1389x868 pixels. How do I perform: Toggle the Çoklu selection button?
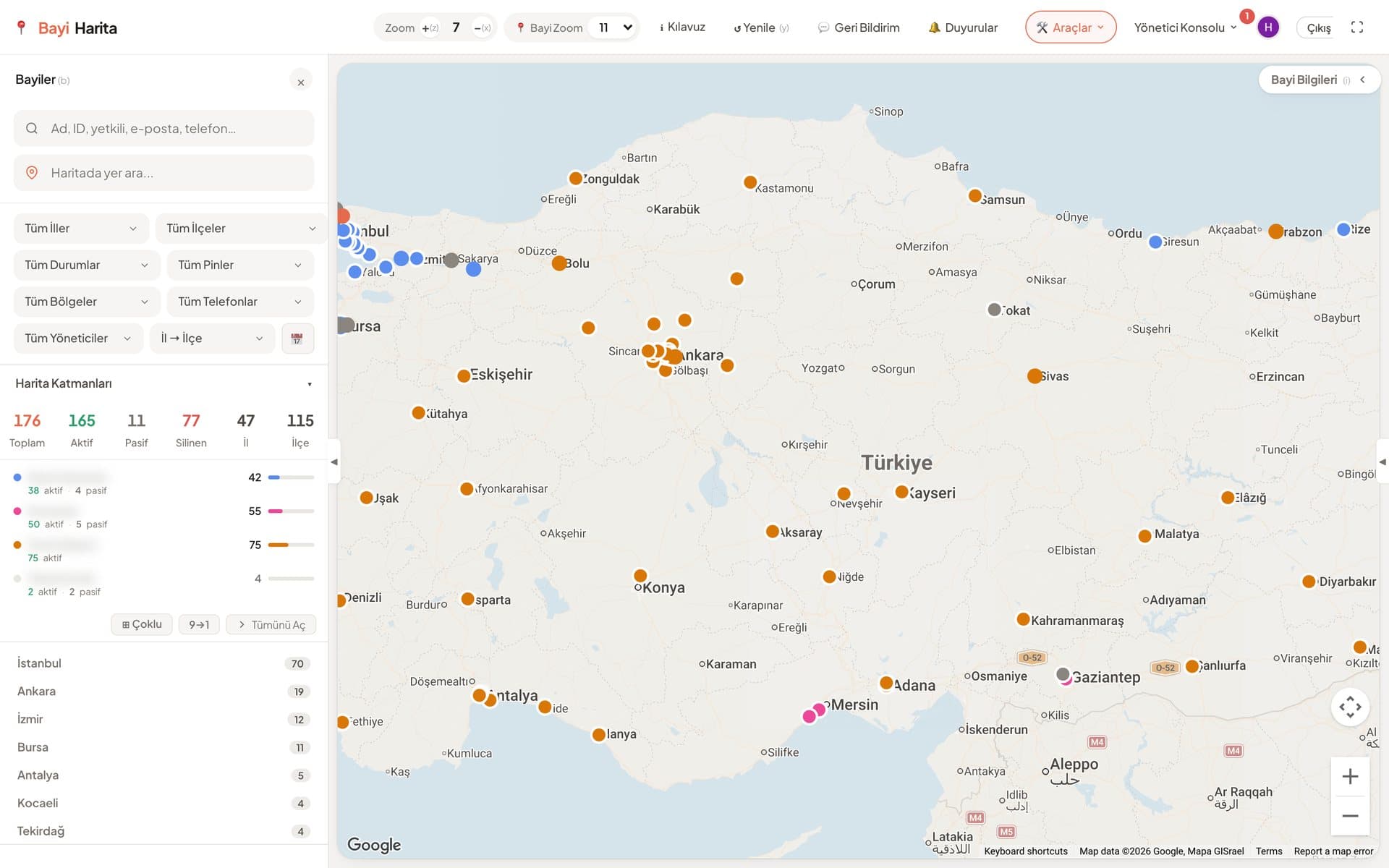tap(142, 624)
